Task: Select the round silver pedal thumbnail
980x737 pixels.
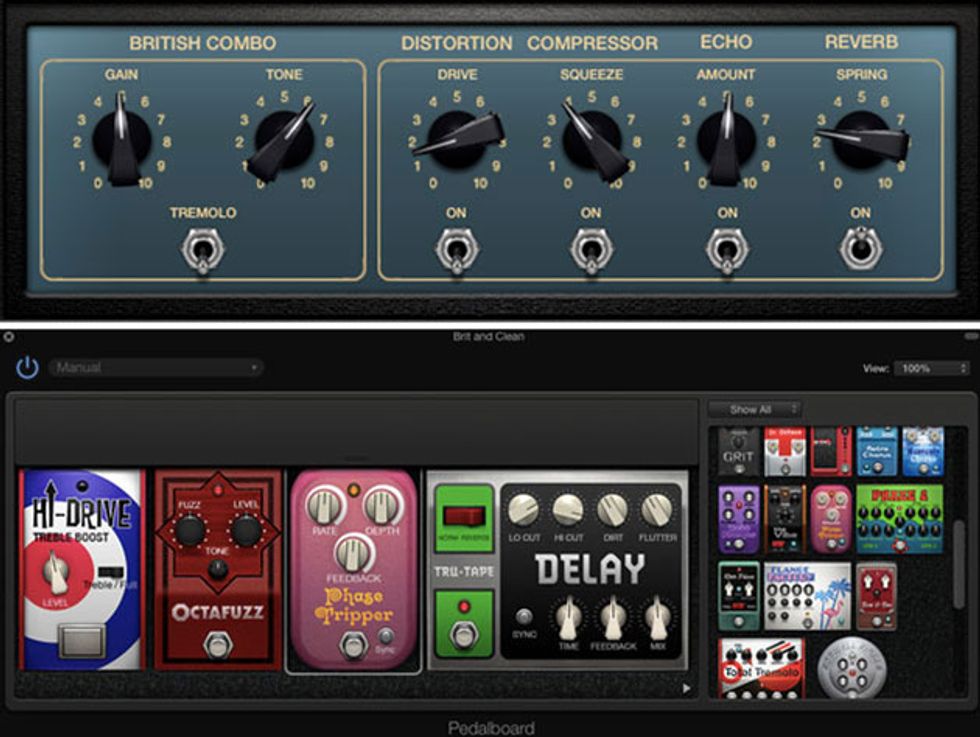Action: pyautogui.click(x=852, y=668)
